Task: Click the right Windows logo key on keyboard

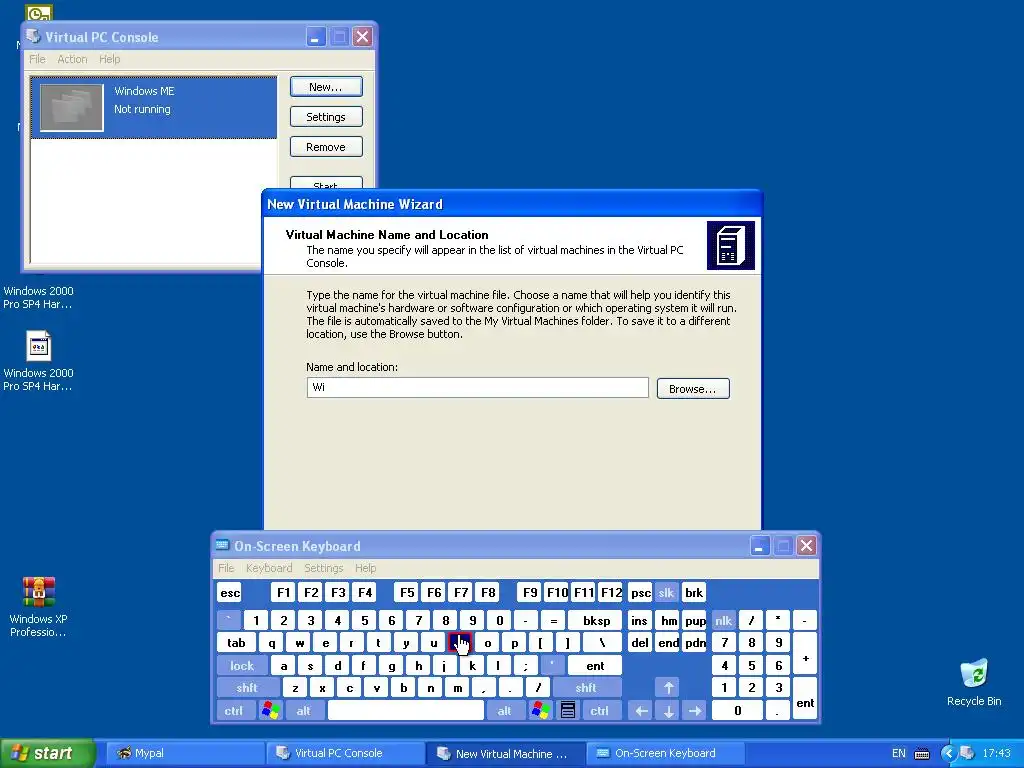Action: 541,711
